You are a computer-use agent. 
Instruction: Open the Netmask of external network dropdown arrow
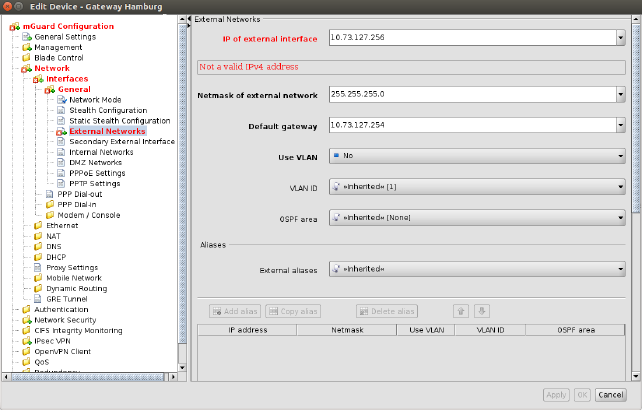click(x=621, y=95)
